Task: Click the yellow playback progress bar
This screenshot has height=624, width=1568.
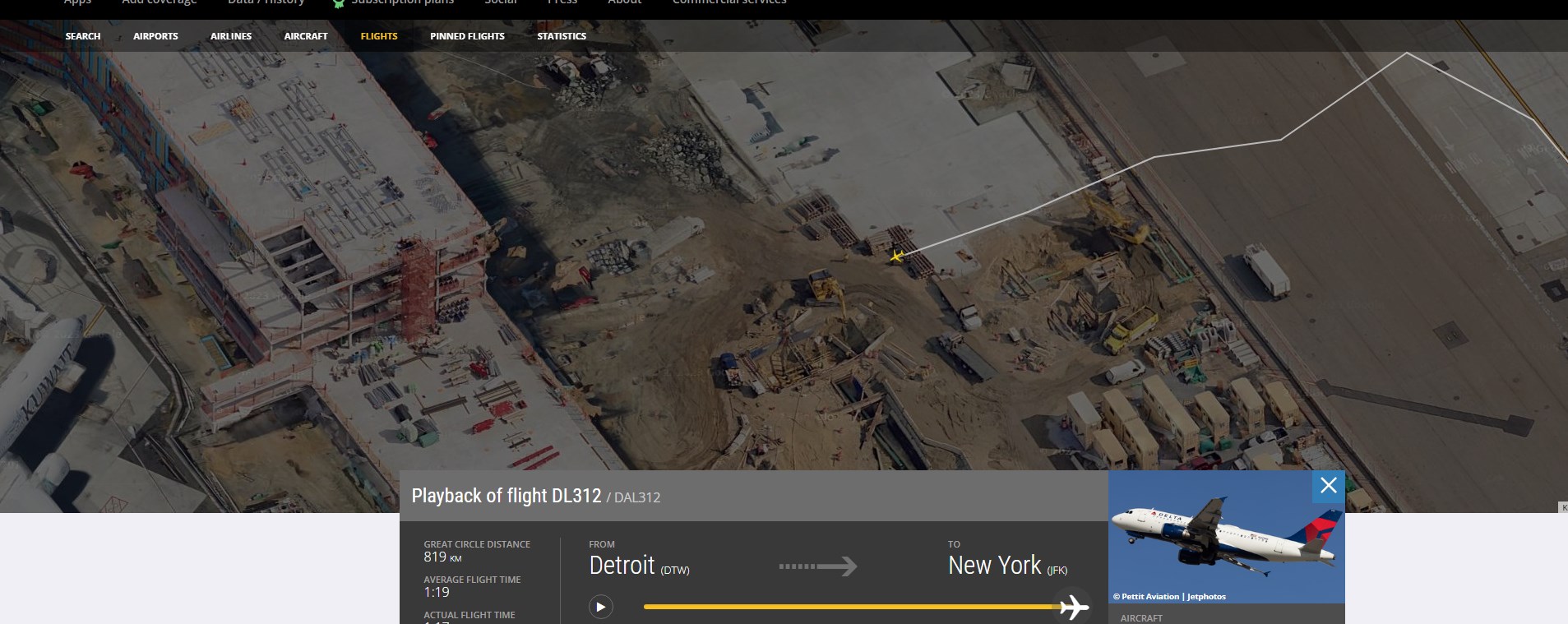Action: [x=847, y=608]
